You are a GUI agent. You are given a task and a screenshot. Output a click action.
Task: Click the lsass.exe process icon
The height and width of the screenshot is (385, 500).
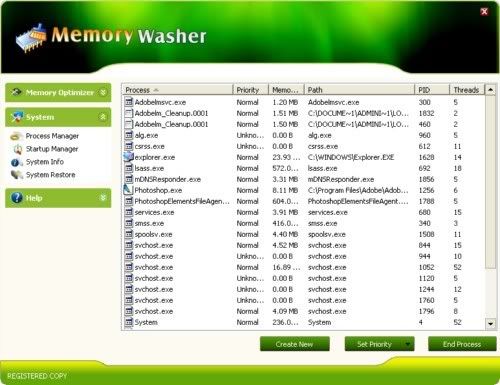pos(129,168)
